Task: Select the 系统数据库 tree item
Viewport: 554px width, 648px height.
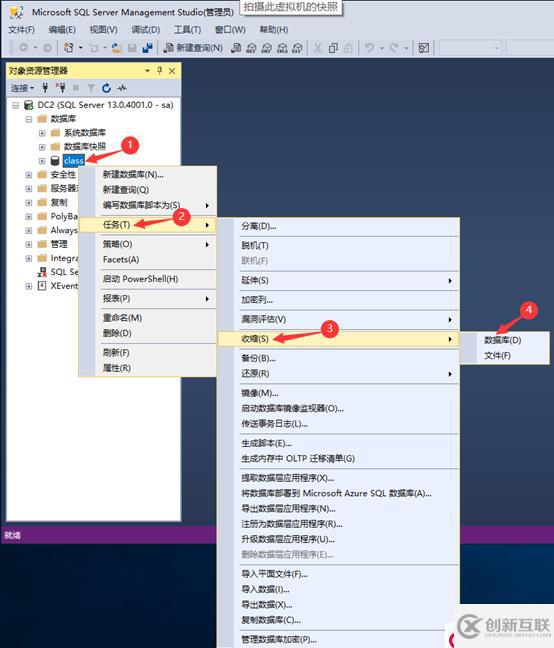Action: pyautogui.click(x=85, y=133)
